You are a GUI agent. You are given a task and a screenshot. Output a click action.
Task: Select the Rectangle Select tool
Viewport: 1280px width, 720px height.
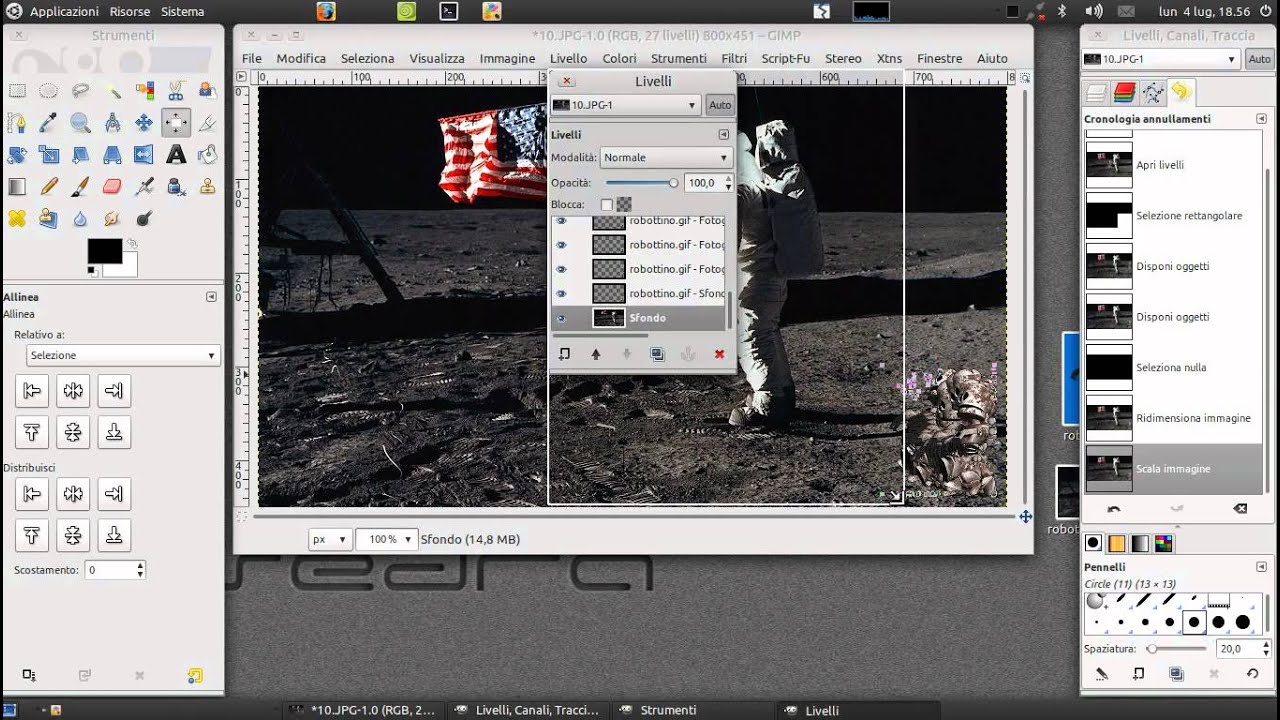click(17, 91)
